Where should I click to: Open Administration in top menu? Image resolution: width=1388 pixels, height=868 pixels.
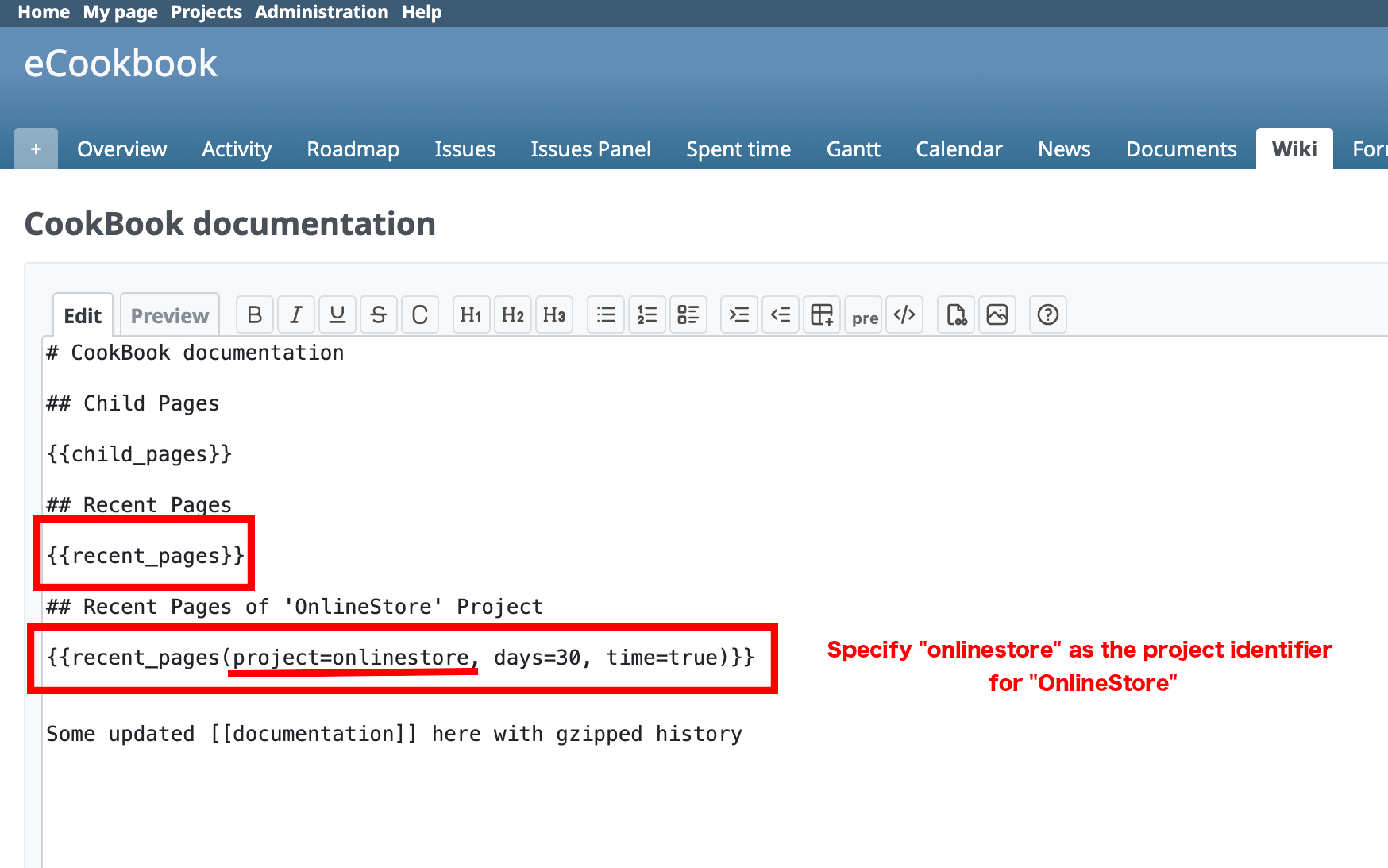coord(322,13)
